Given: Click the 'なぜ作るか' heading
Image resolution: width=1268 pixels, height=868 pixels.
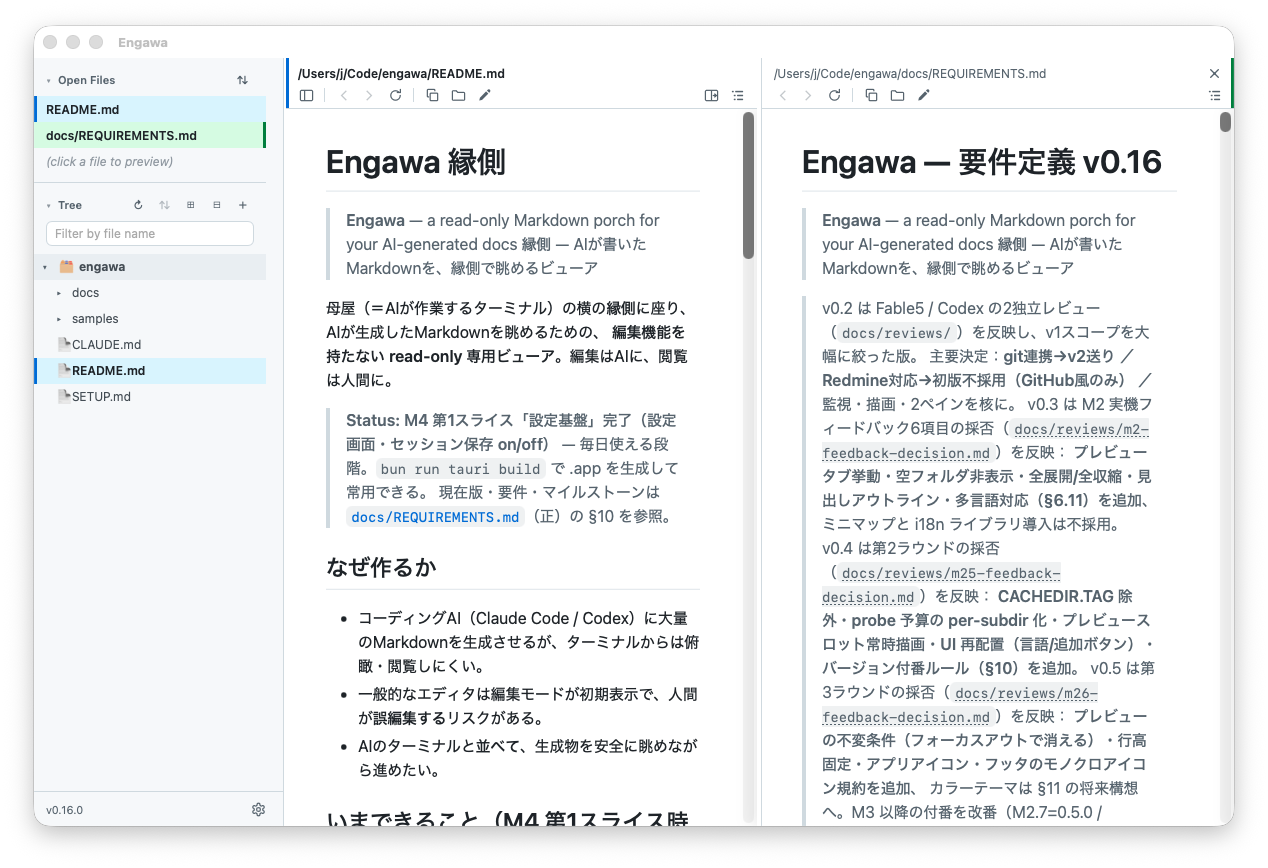Looking at the screenshot, I should (382, 567).
